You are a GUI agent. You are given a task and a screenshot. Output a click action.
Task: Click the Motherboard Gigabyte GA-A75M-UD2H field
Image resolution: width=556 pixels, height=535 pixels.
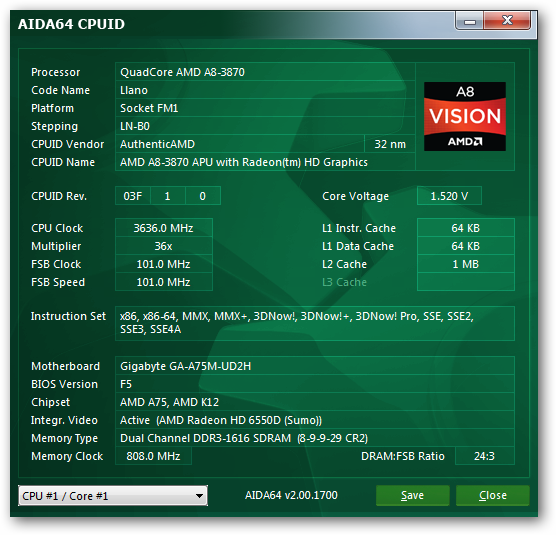(x=315, y=366)
